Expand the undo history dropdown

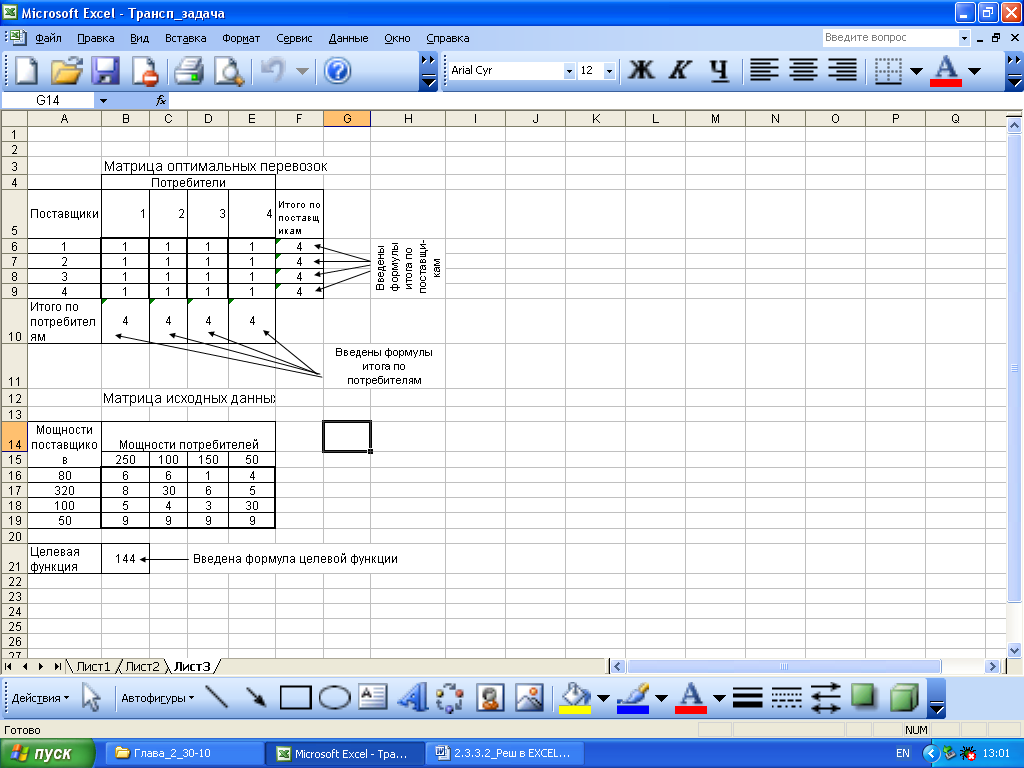(x=302, y=71)
